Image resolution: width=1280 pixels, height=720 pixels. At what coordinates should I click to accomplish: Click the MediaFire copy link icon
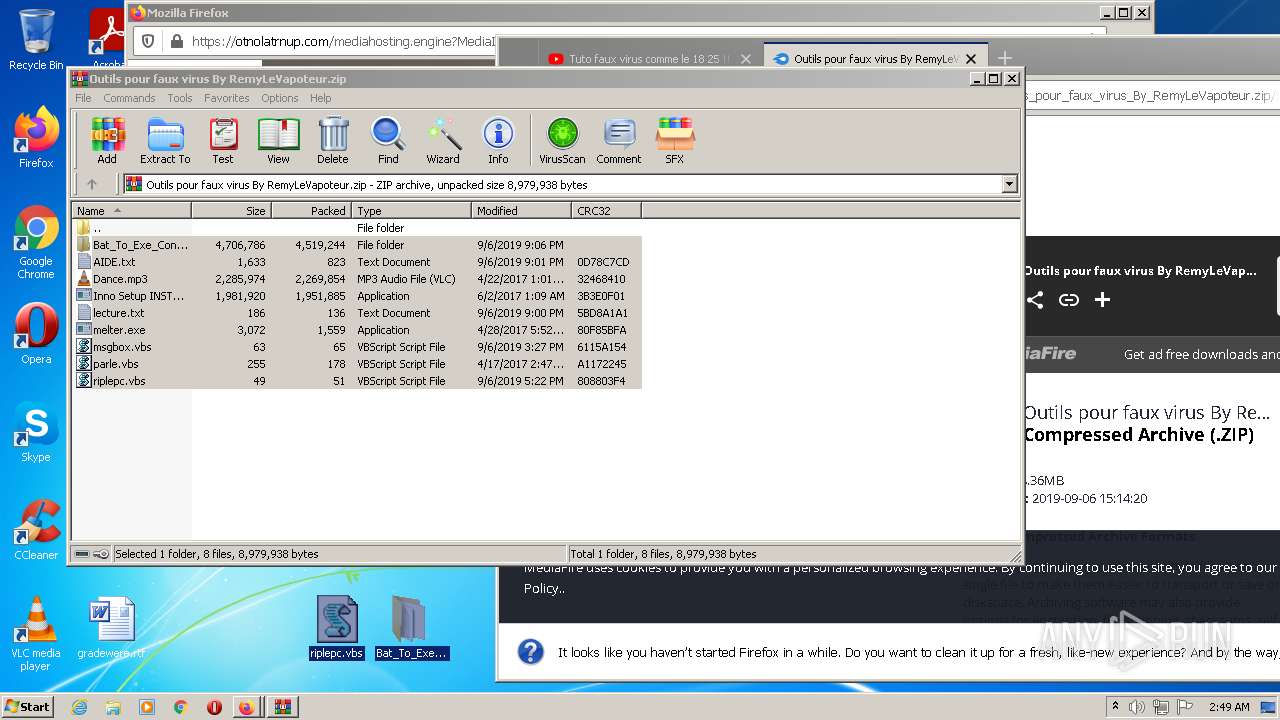(1069, 300)
